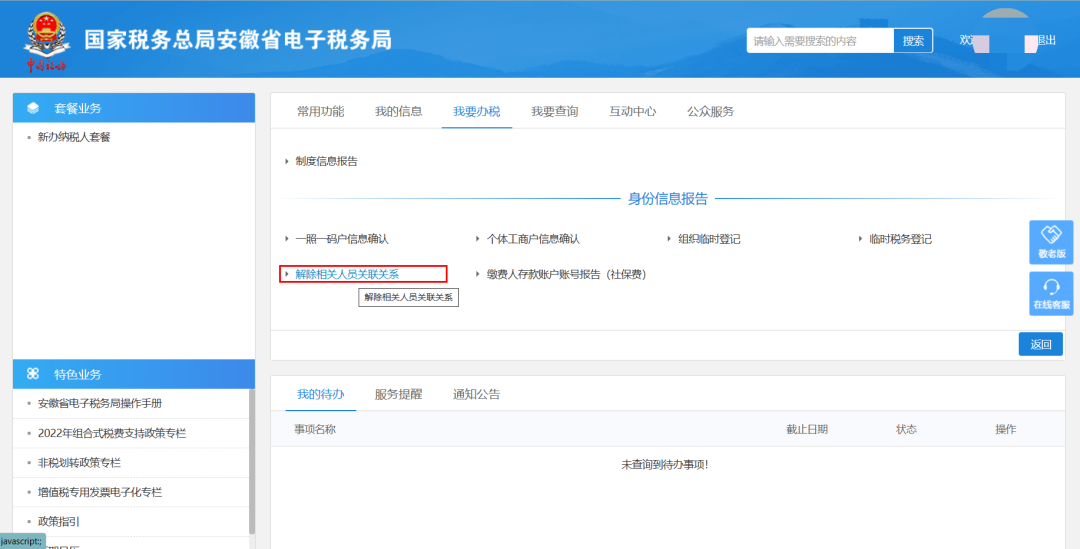Open the 我的信息 tab
The width and height of the screenshot is (1080, 549).
point(398,111)
